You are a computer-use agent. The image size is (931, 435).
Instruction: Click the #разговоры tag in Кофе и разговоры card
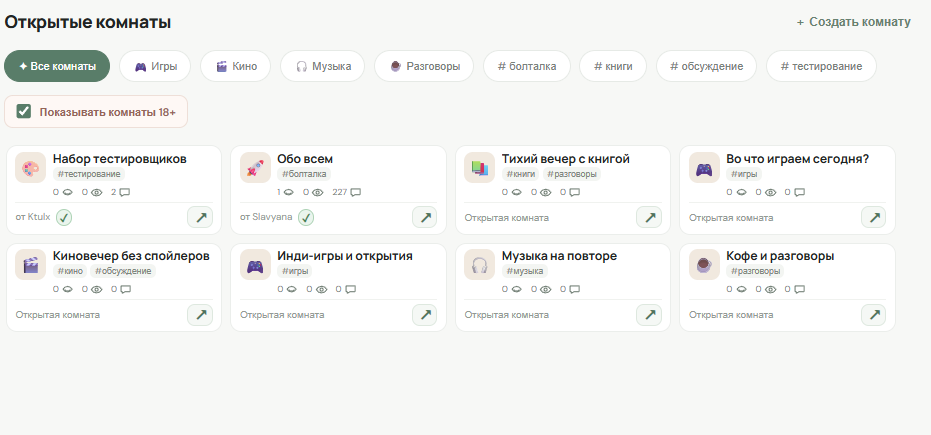(x=755, y=271)
